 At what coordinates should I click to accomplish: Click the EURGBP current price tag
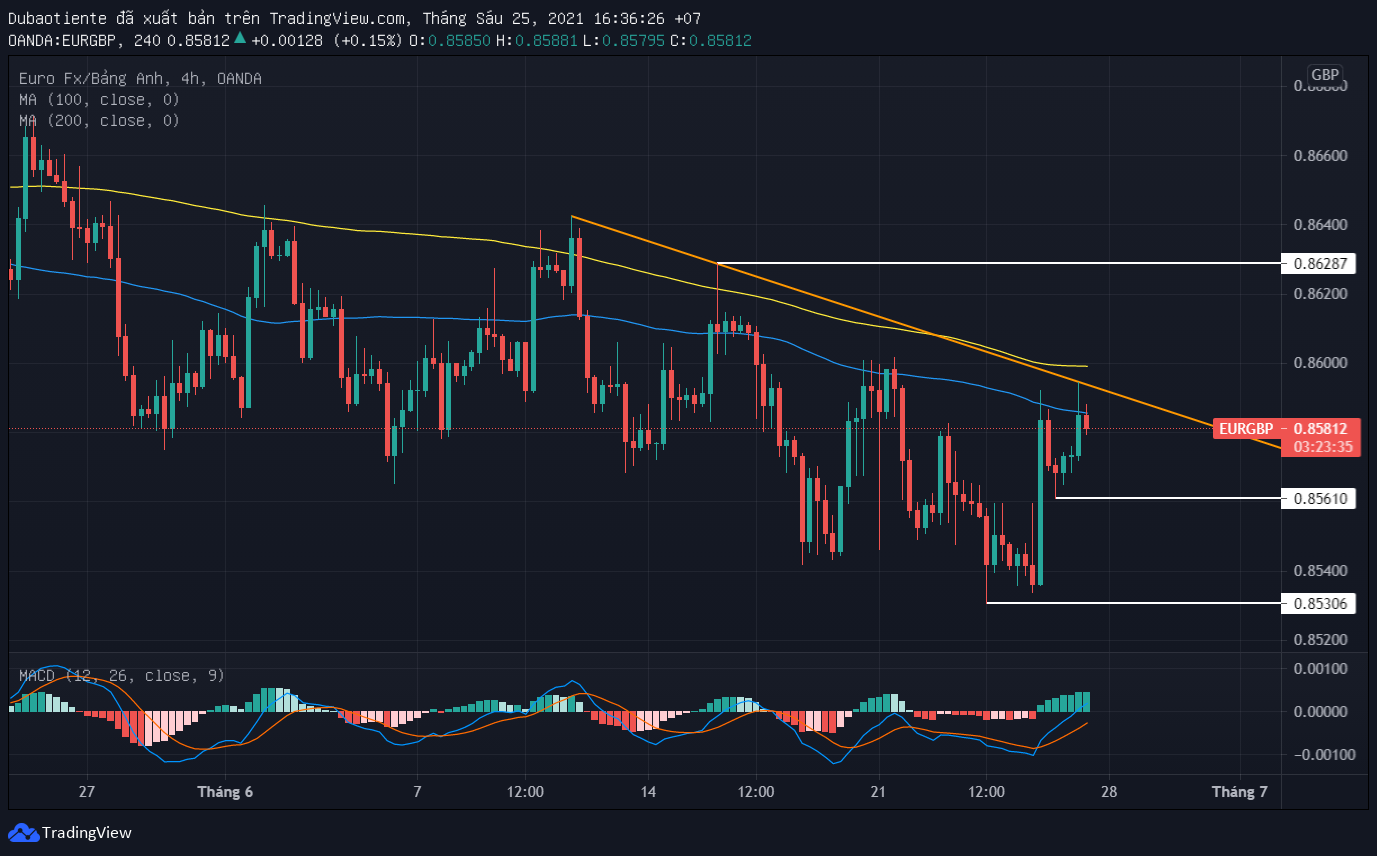click(1286, 428)
